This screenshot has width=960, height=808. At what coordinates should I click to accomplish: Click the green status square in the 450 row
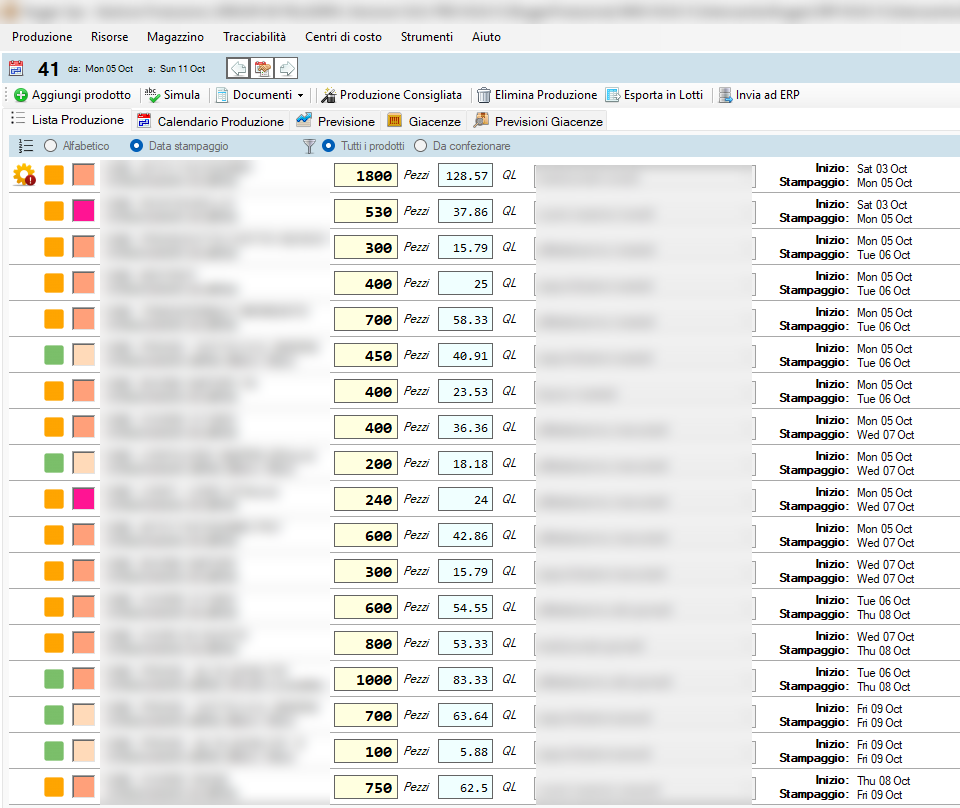point(54,354)
